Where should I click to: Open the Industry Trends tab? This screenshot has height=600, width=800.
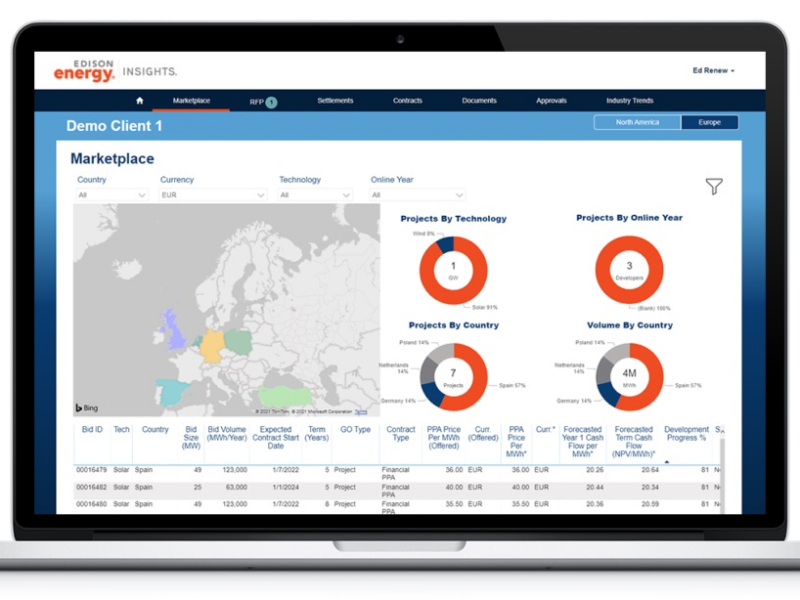click(x=629, y=101)
